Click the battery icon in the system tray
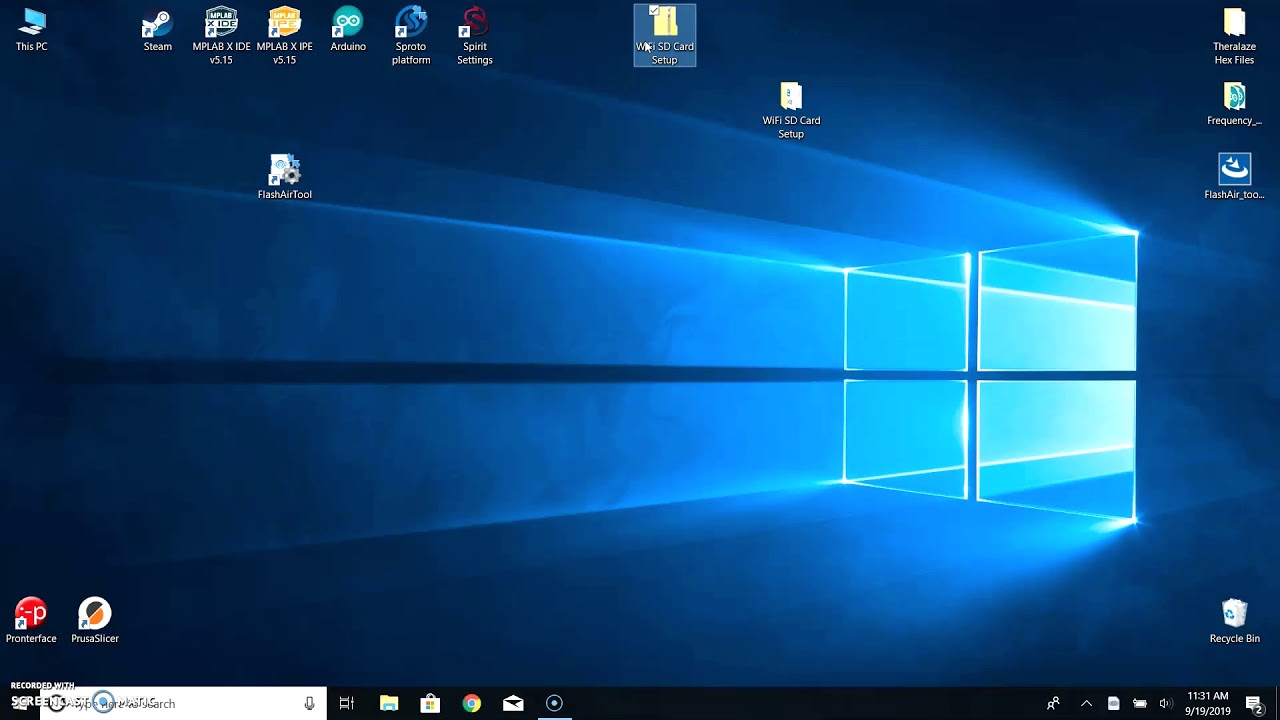The image size is (1280, 720). pyautogui.click(x=1139, y=703)
